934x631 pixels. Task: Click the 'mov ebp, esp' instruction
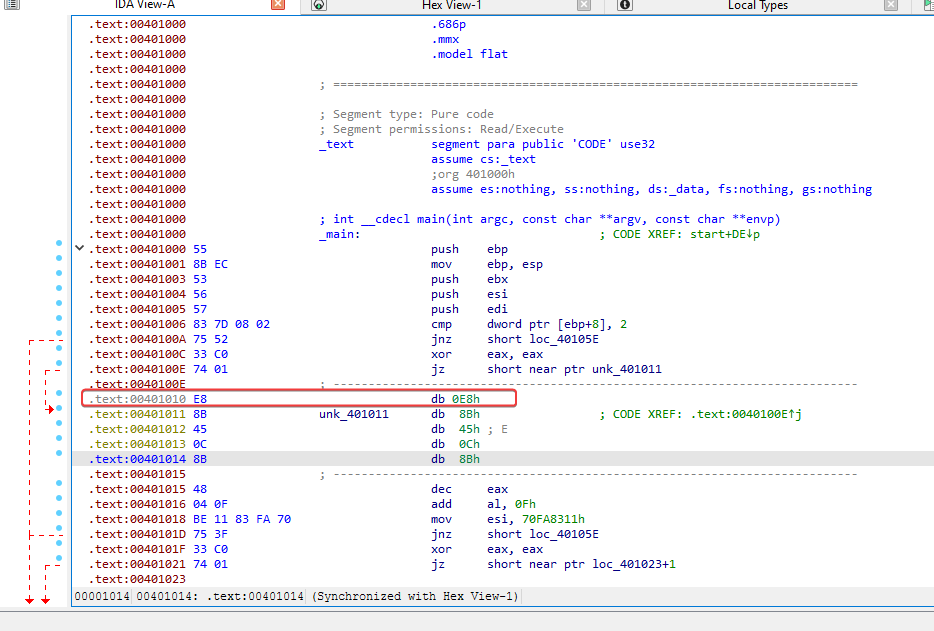pyautogui.click(x=487, y=264)
